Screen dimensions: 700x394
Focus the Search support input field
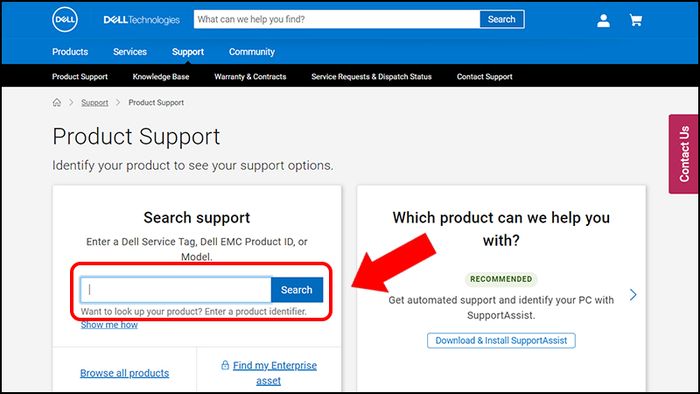176,290
